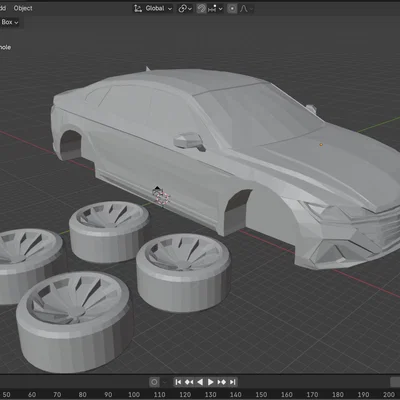
Task: Select the wheel nearest the 3D cursor
Action: (109, 232)
